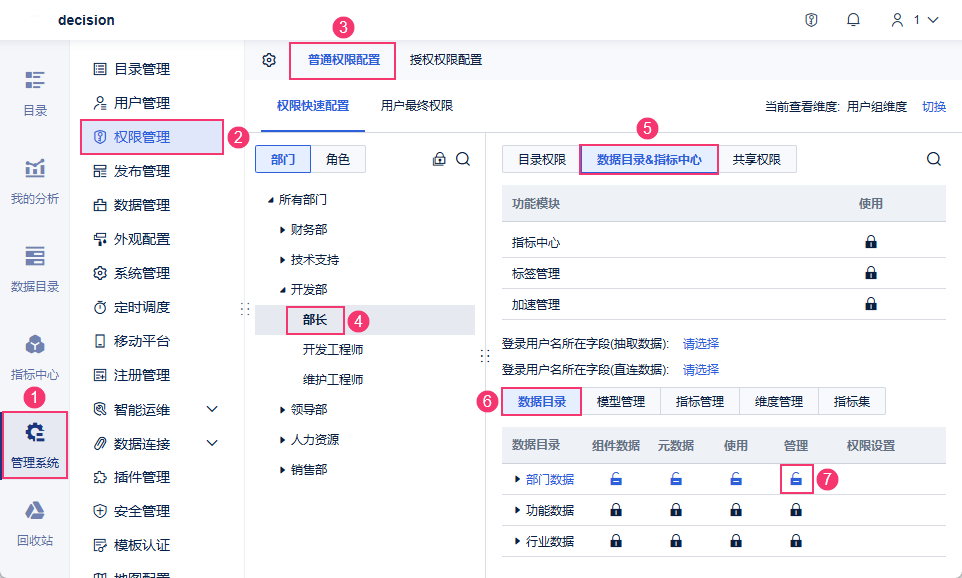This screenshot has width=962, height=578.
Task: Click the shield icon in top bar
Action: [811, 20]
